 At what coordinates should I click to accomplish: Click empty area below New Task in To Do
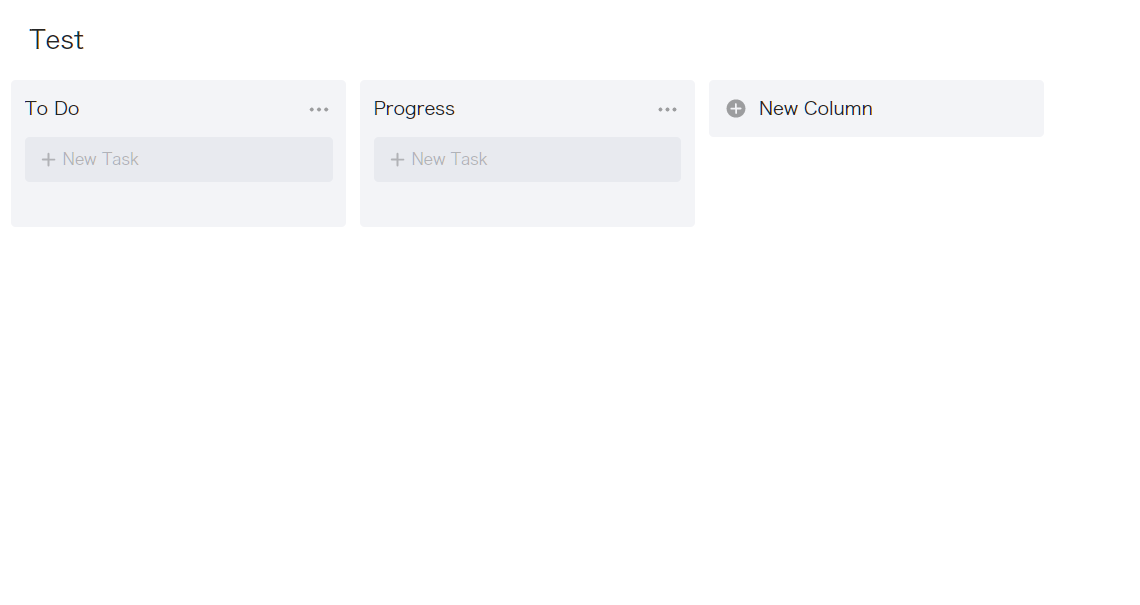pyautogui.click(x=179, y=204)
